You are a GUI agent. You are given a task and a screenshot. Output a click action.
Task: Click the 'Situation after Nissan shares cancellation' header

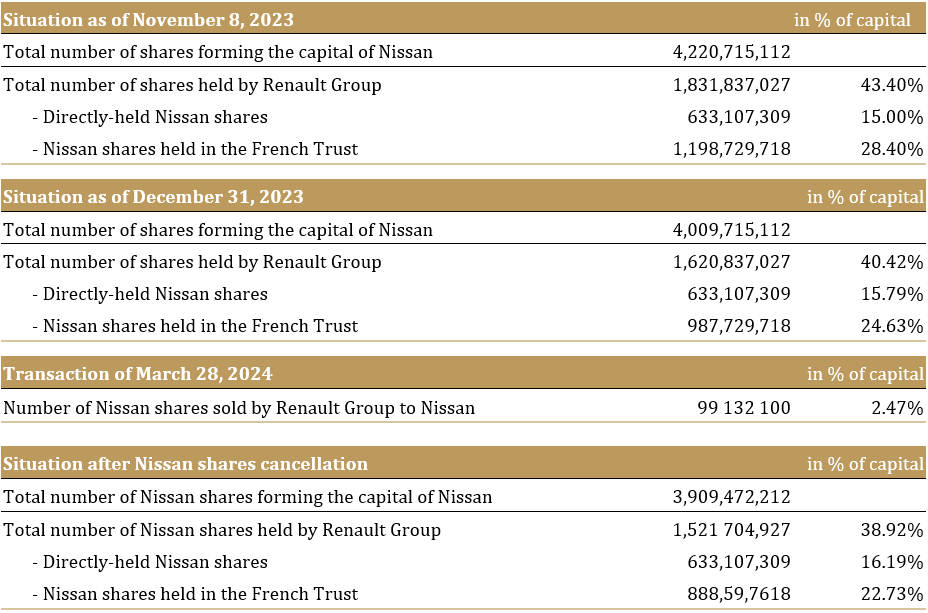(185, 464)
